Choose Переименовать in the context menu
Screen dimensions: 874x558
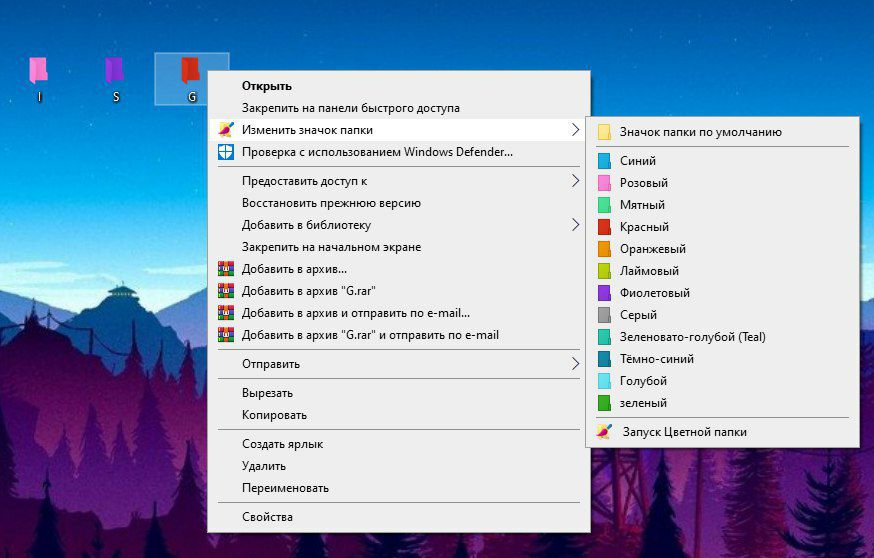pos(399,488)
